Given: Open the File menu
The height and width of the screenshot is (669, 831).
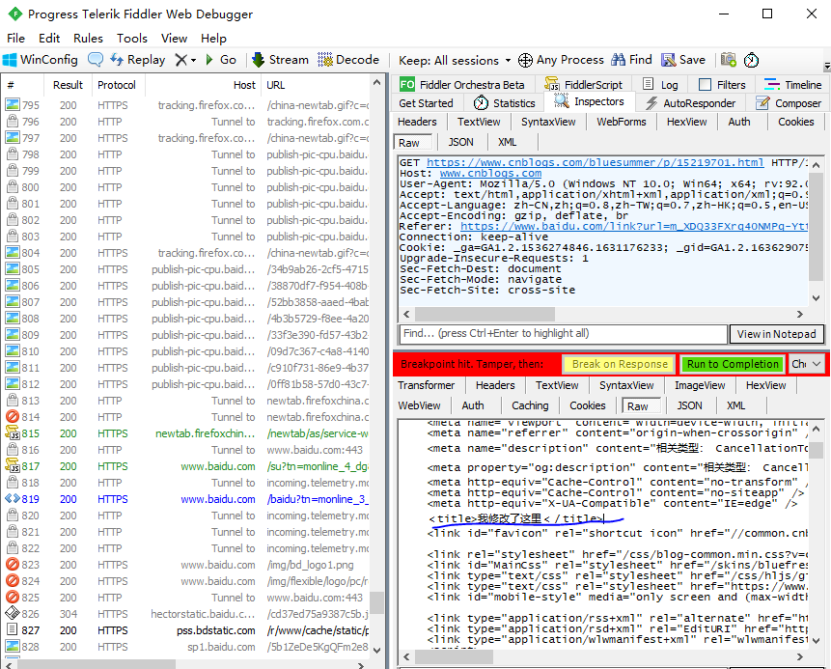Looking at the screenshot, I should [16, 38].
